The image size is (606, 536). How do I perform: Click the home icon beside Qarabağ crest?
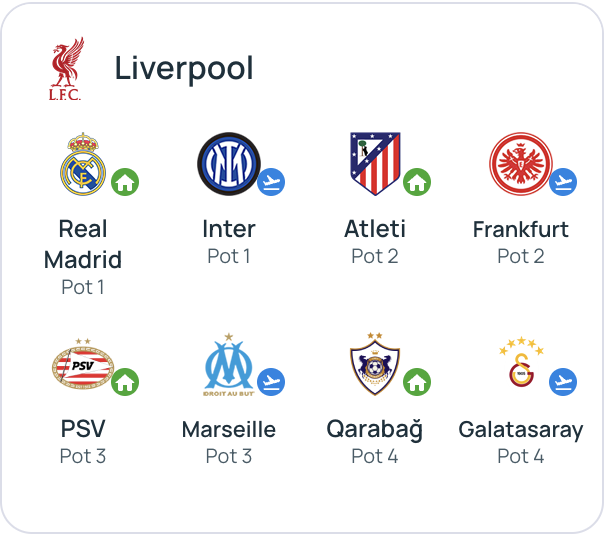pos(417,382)
